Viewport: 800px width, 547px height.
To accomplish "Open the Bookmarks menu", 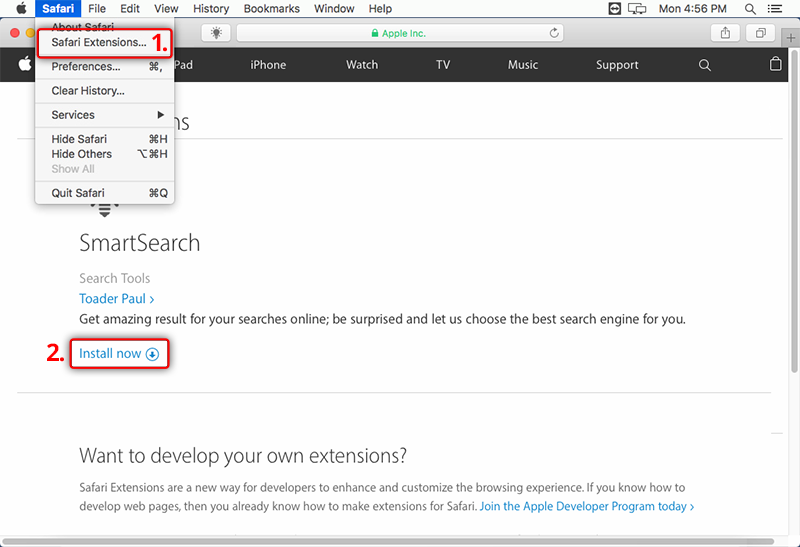I will coord(271,8).
